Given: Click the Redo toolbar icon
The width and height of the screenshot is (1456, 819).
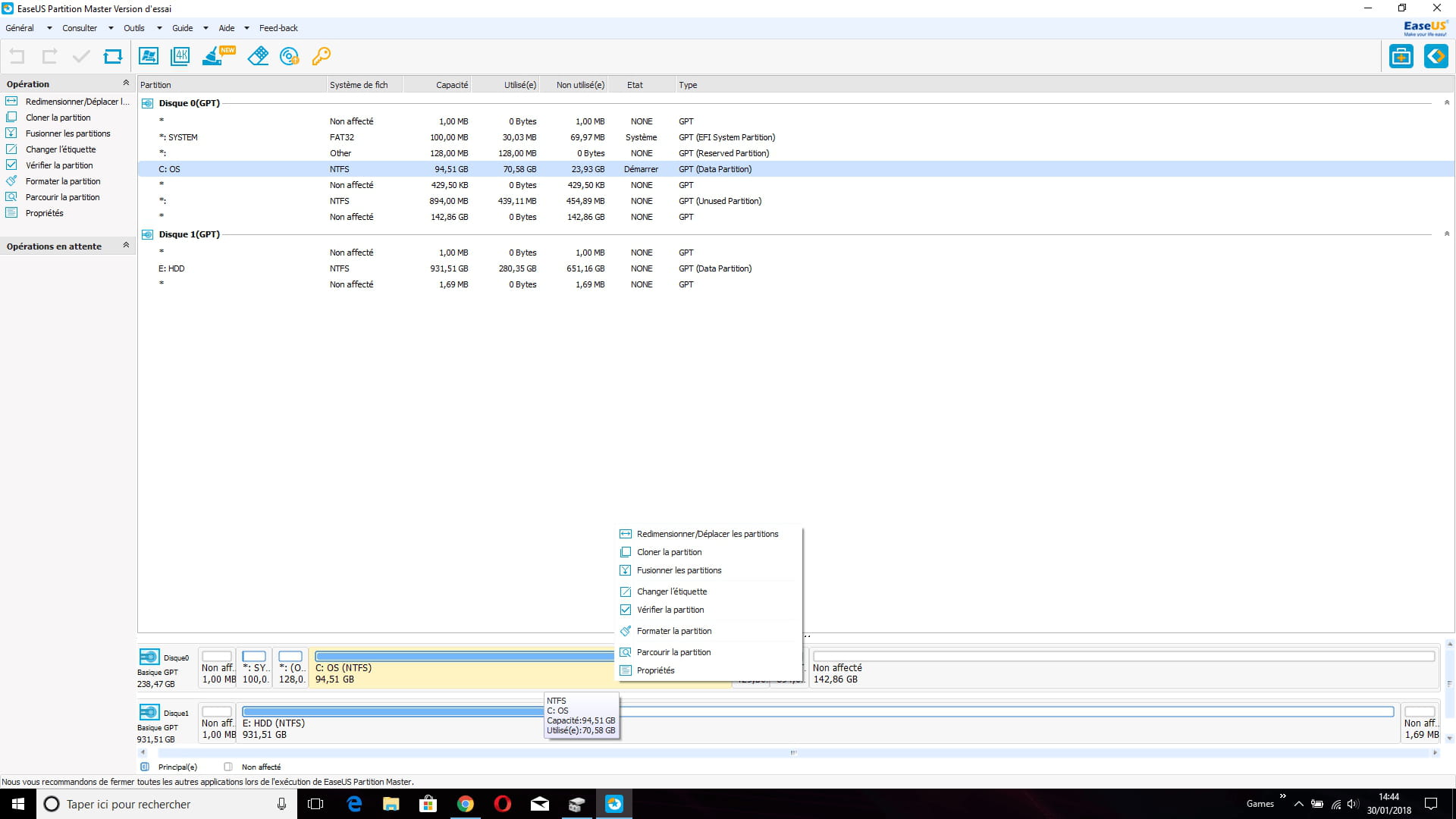Looking at the screenshot, I should [x=49, y=56].
